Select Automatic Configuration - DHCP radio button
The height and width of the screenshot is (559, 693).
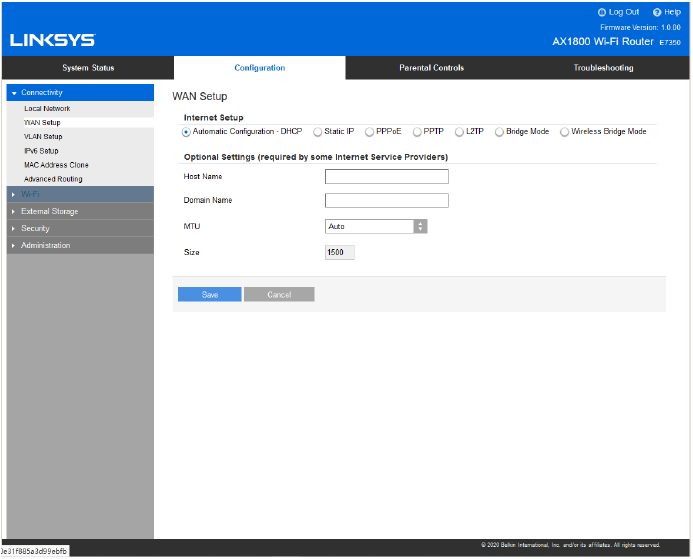[x=186, y=131]
